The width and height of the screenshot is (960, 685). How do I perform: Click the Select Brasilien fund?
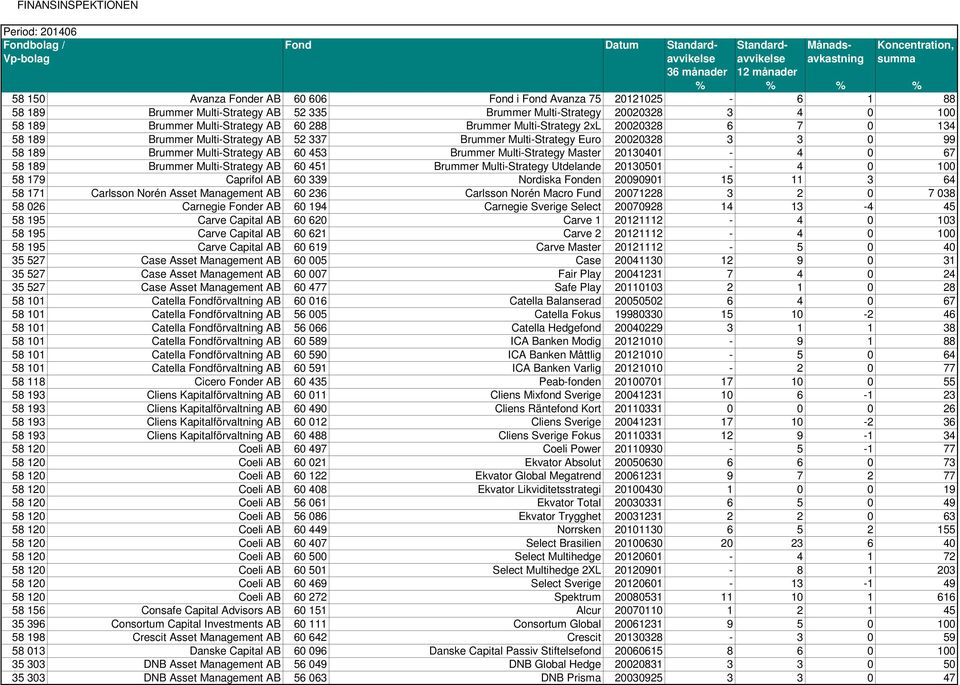coord(564,544)
